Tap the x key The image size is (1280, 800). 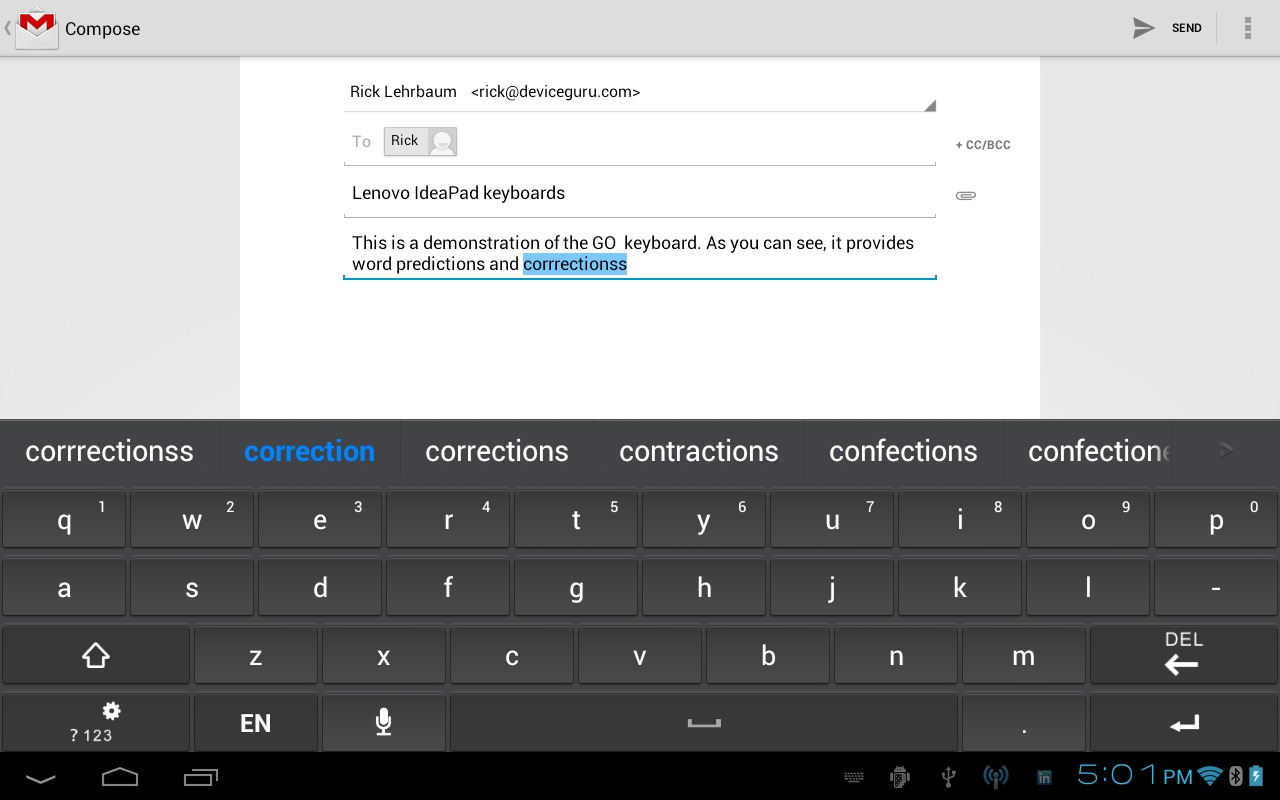pyautogui.click(x=384, y=655)
